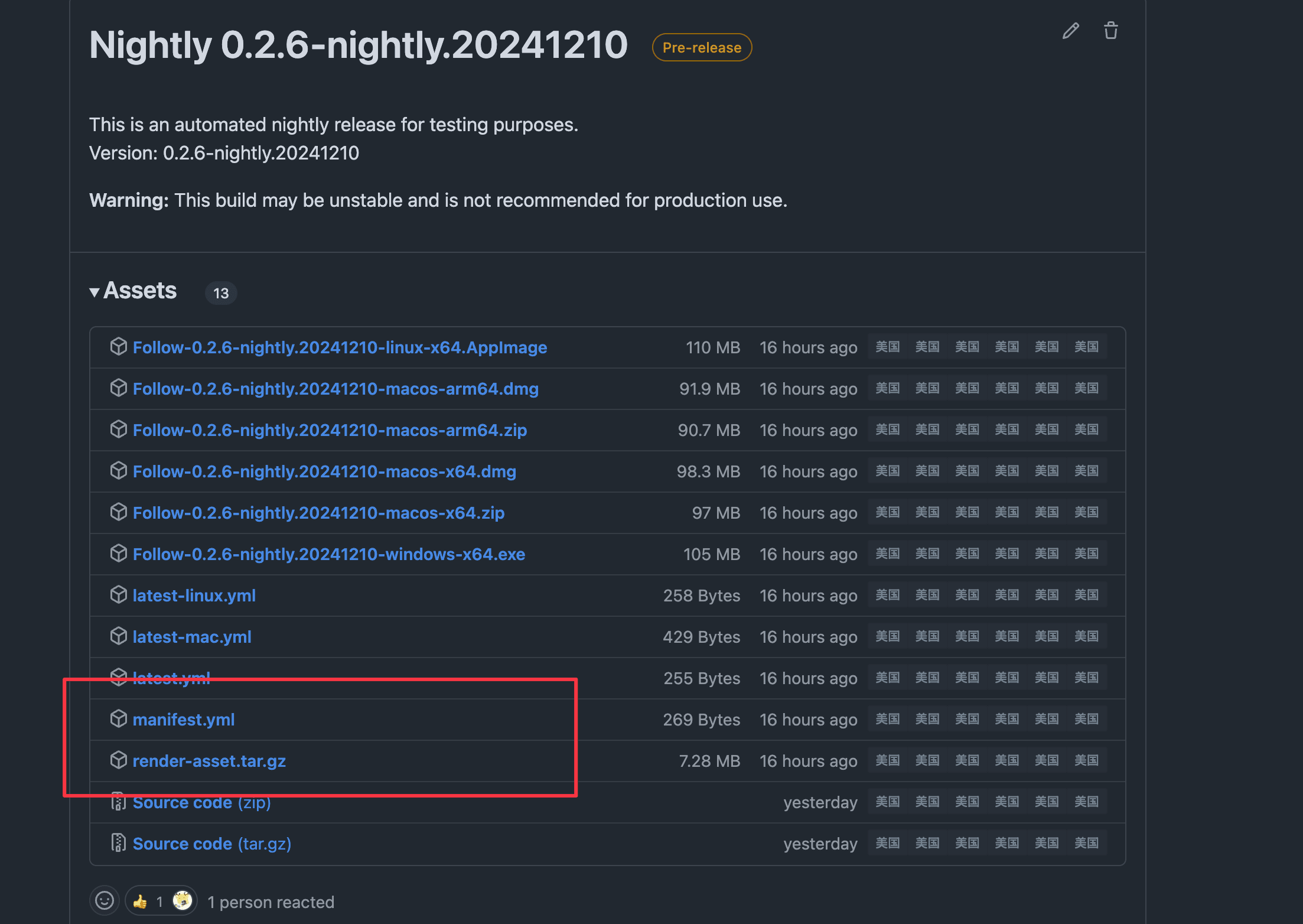The height and width of the screenshot is (924, 1303).
Task: Click the package icon beside macos-arm64.zip
Action: click(x=119, y=429)
